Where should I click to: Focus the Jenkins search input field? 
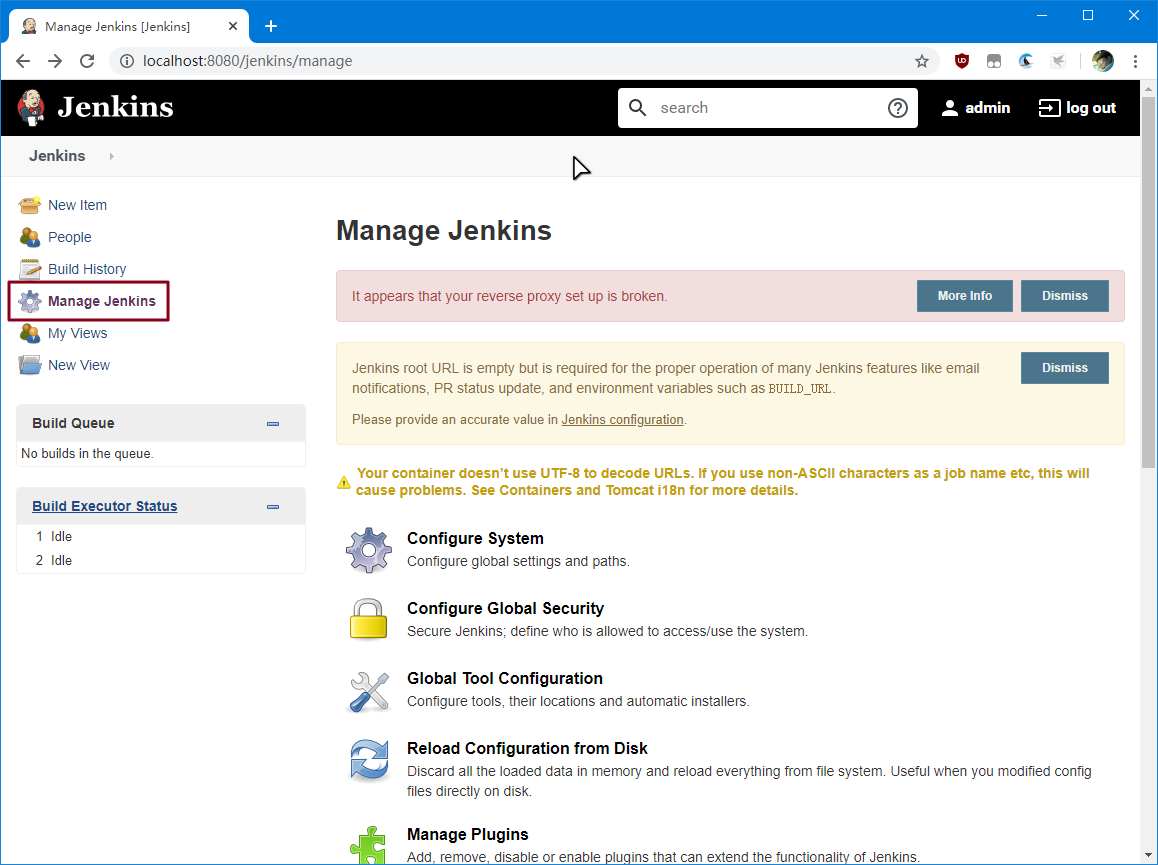pos(768,108)
